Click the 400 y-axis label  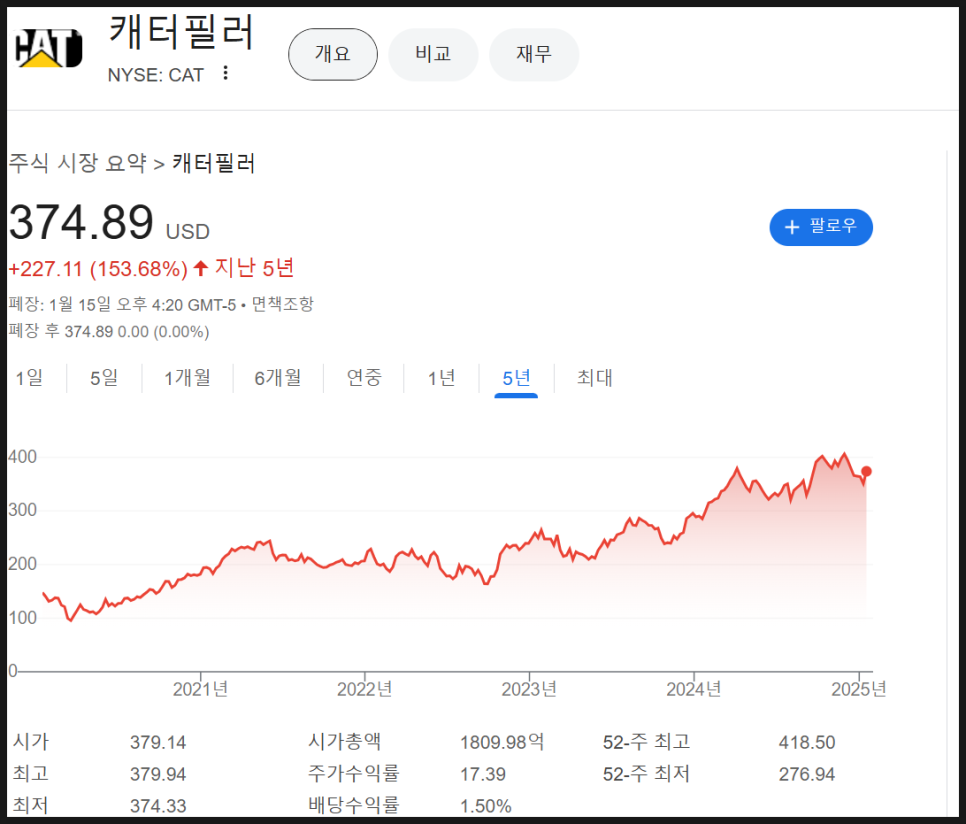pyautogui.click(x=22, y=457)
